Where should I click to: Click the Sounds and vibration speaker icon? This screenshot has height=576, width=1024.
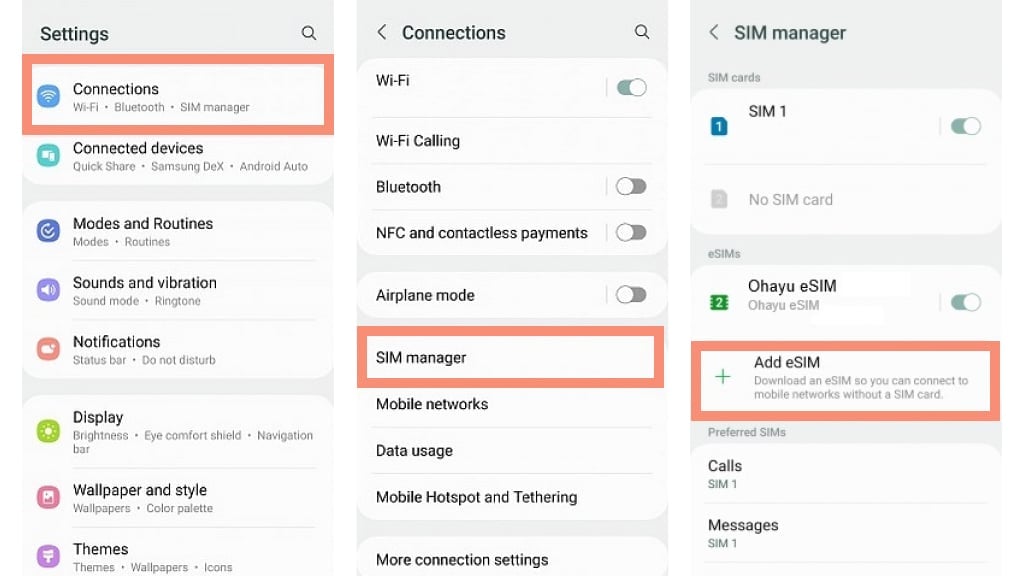click(x=48, y=290)
